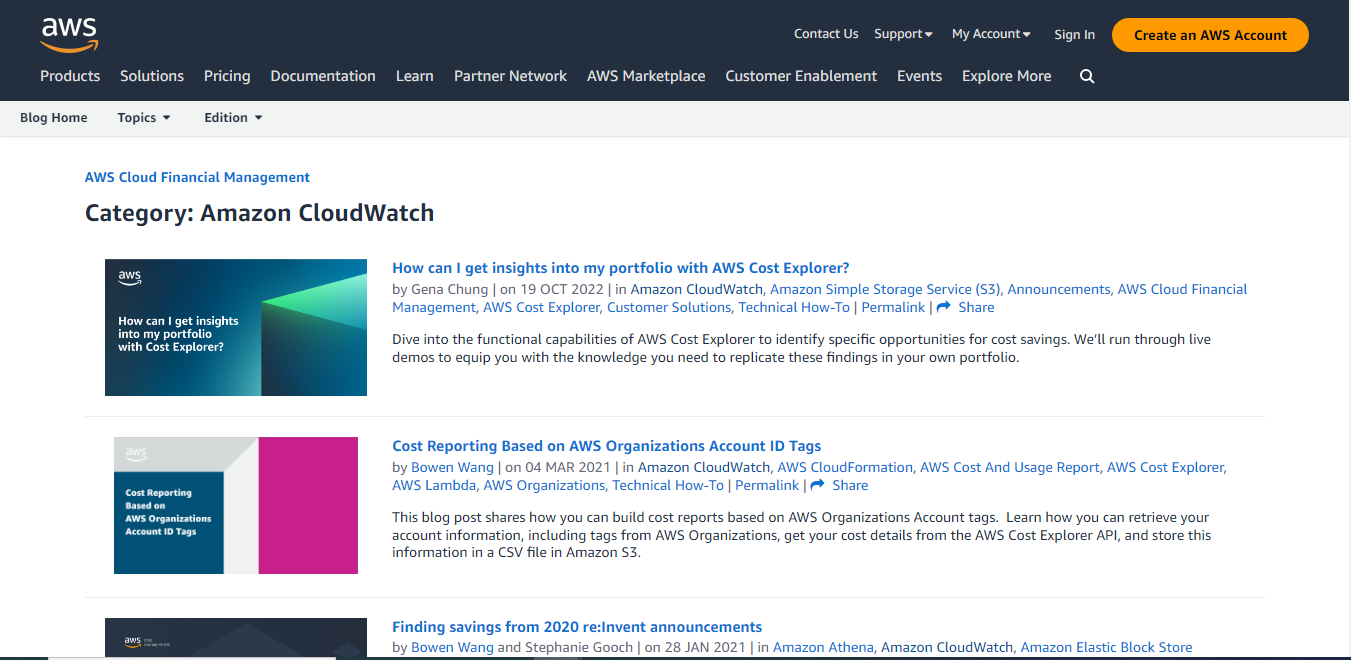The image size is (1351, 660).
Task: Click the Sign In link
Action: (x=1074, y=35)
